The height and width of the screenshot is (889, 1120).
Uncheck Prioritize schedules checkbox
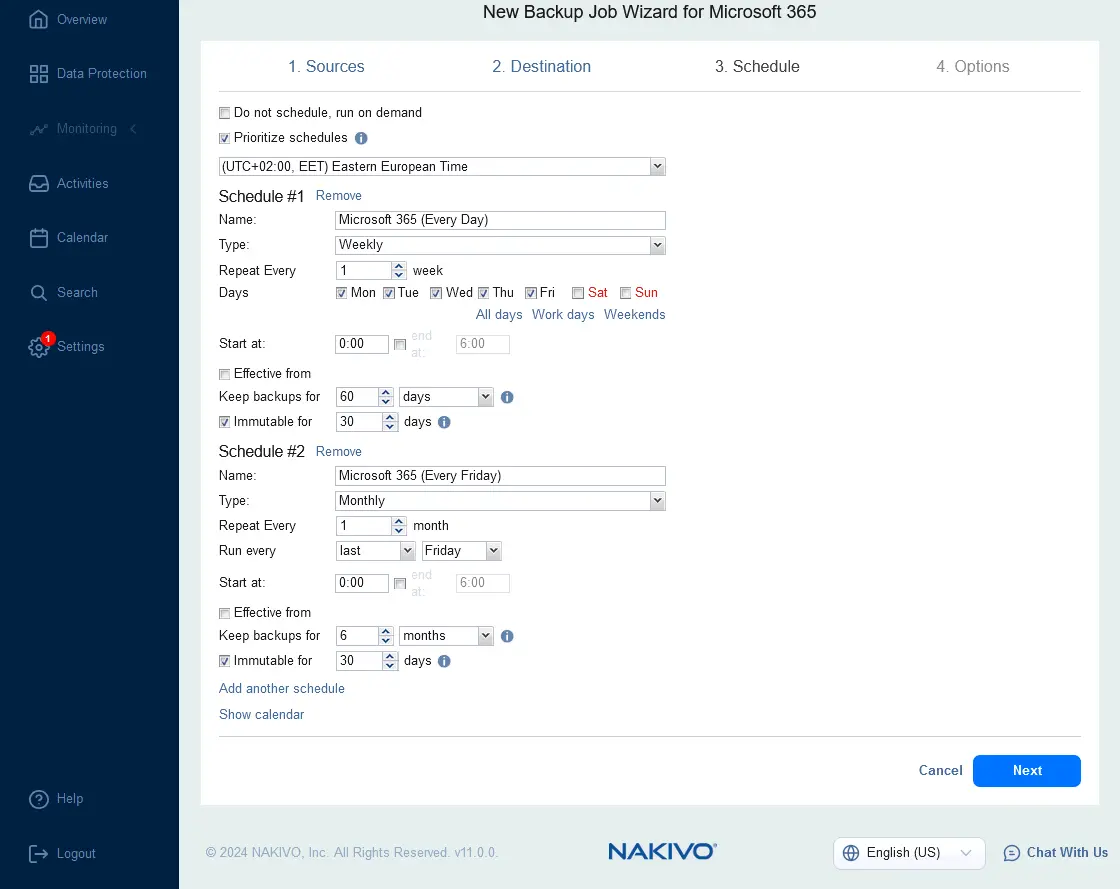pyautogui.click(x=224, y=139)
